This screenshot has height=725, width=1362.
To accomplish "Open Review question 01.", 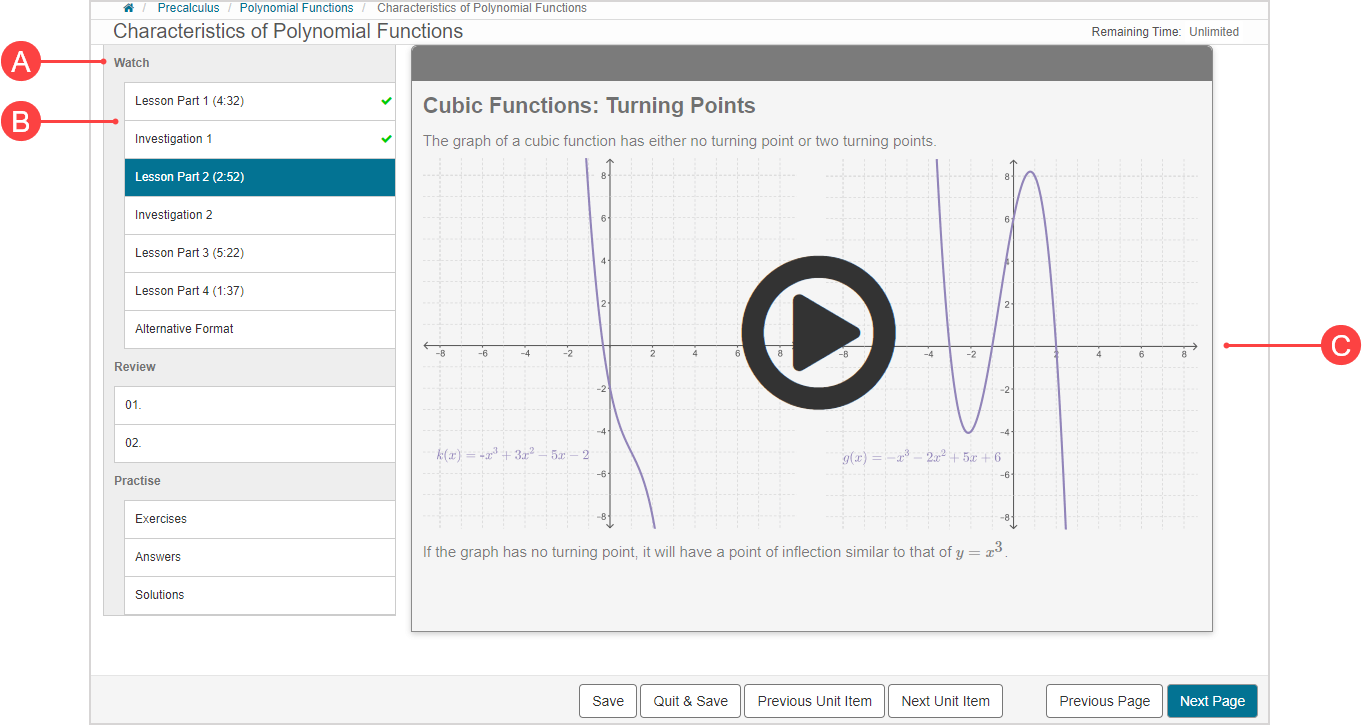I will pyautogui.click(x=134, y=405).
